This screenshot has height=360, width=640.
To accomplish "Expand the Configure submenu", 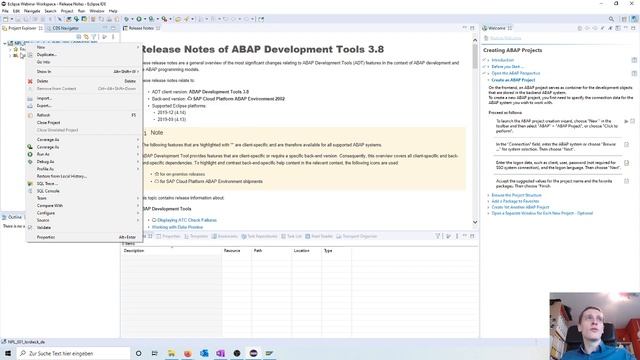I will 84,213.
